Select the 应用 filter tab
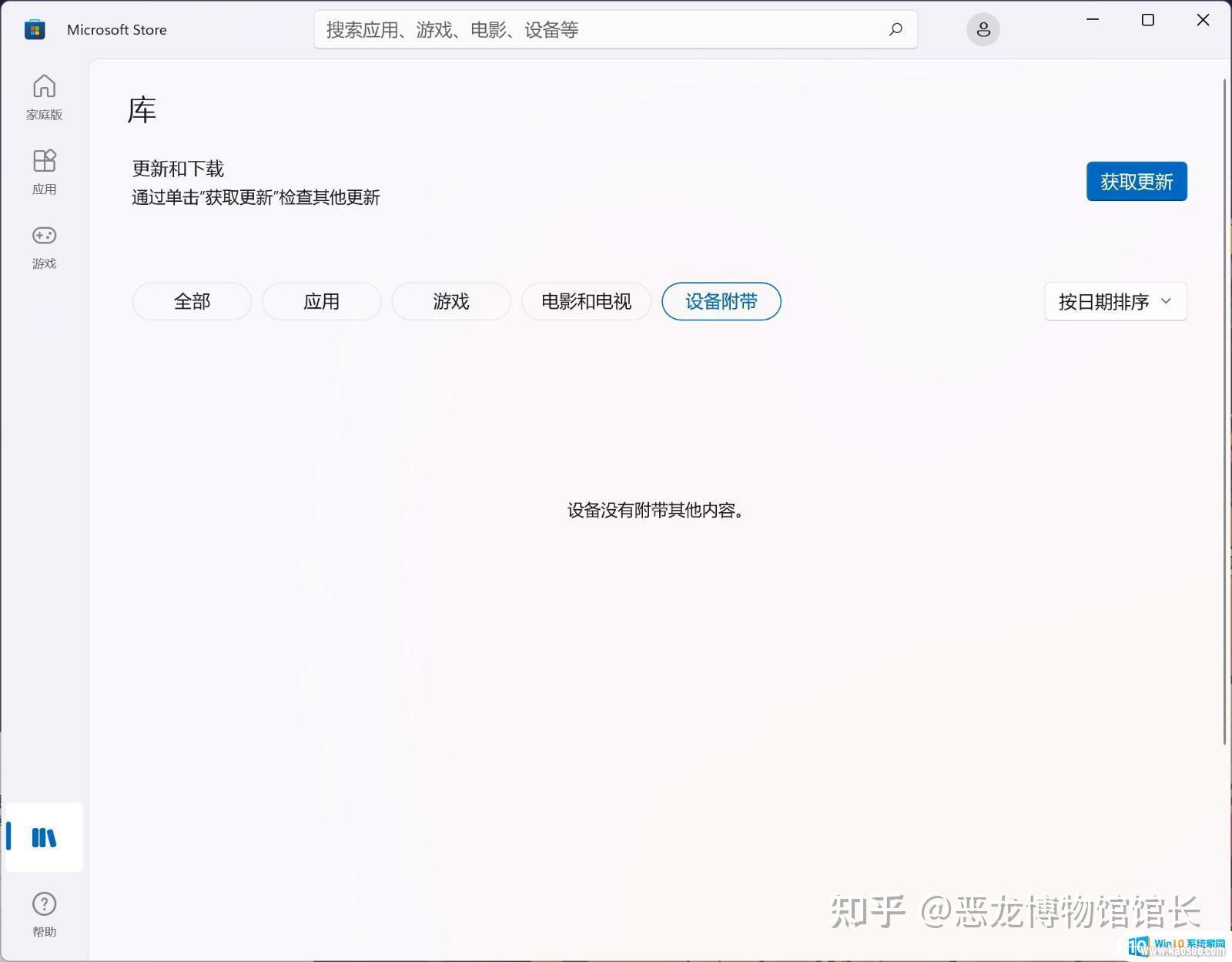1232x962 pixels. [321, 301]
